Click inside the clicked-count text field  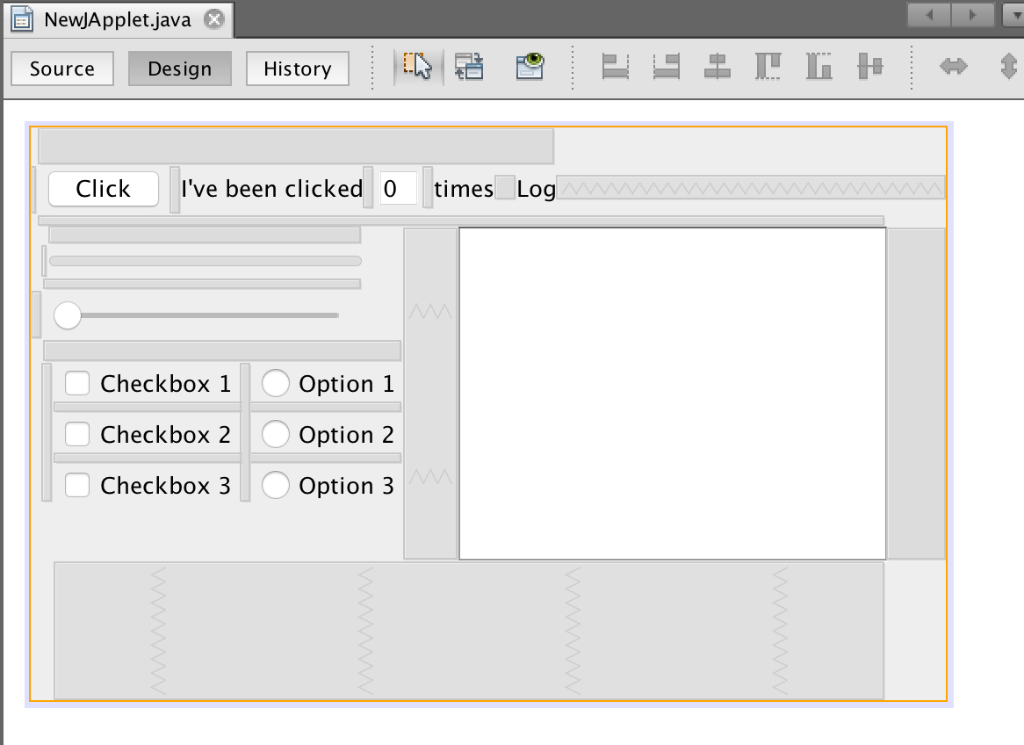click(398, 188)
